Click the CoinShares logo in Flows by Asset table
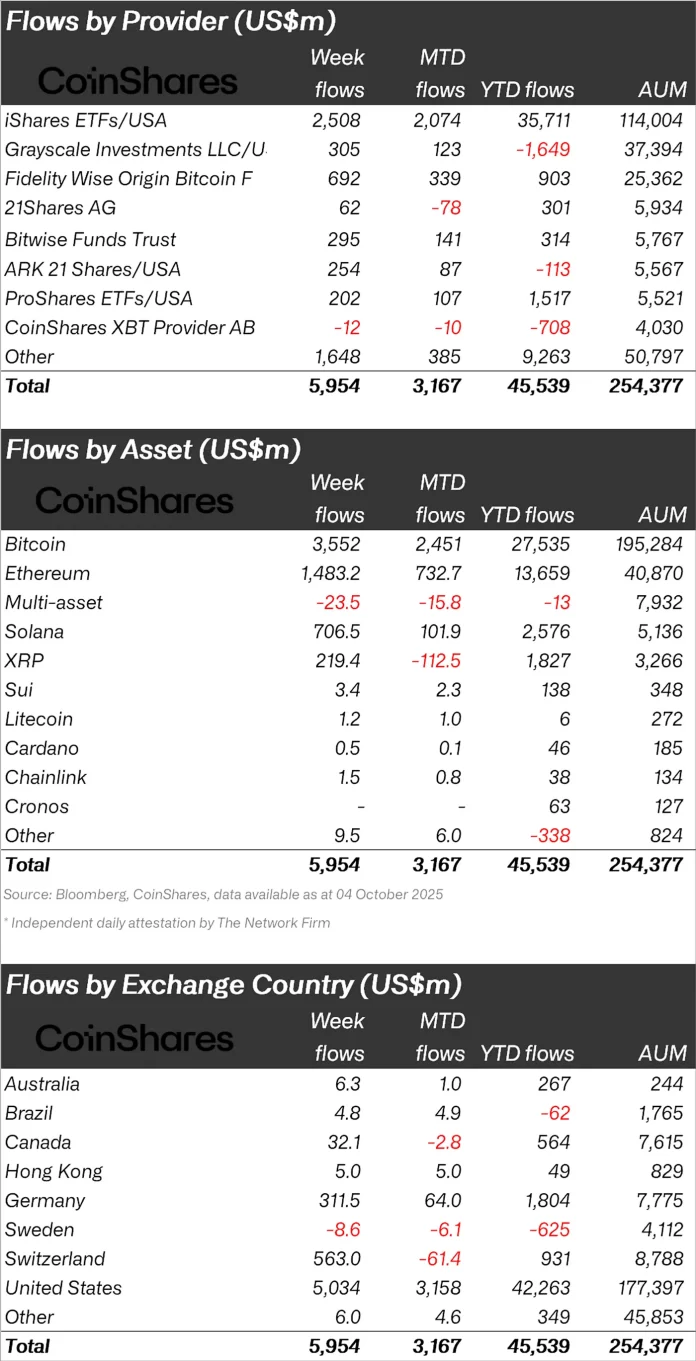Viewport: 696px width, 1361px height. 134,500
